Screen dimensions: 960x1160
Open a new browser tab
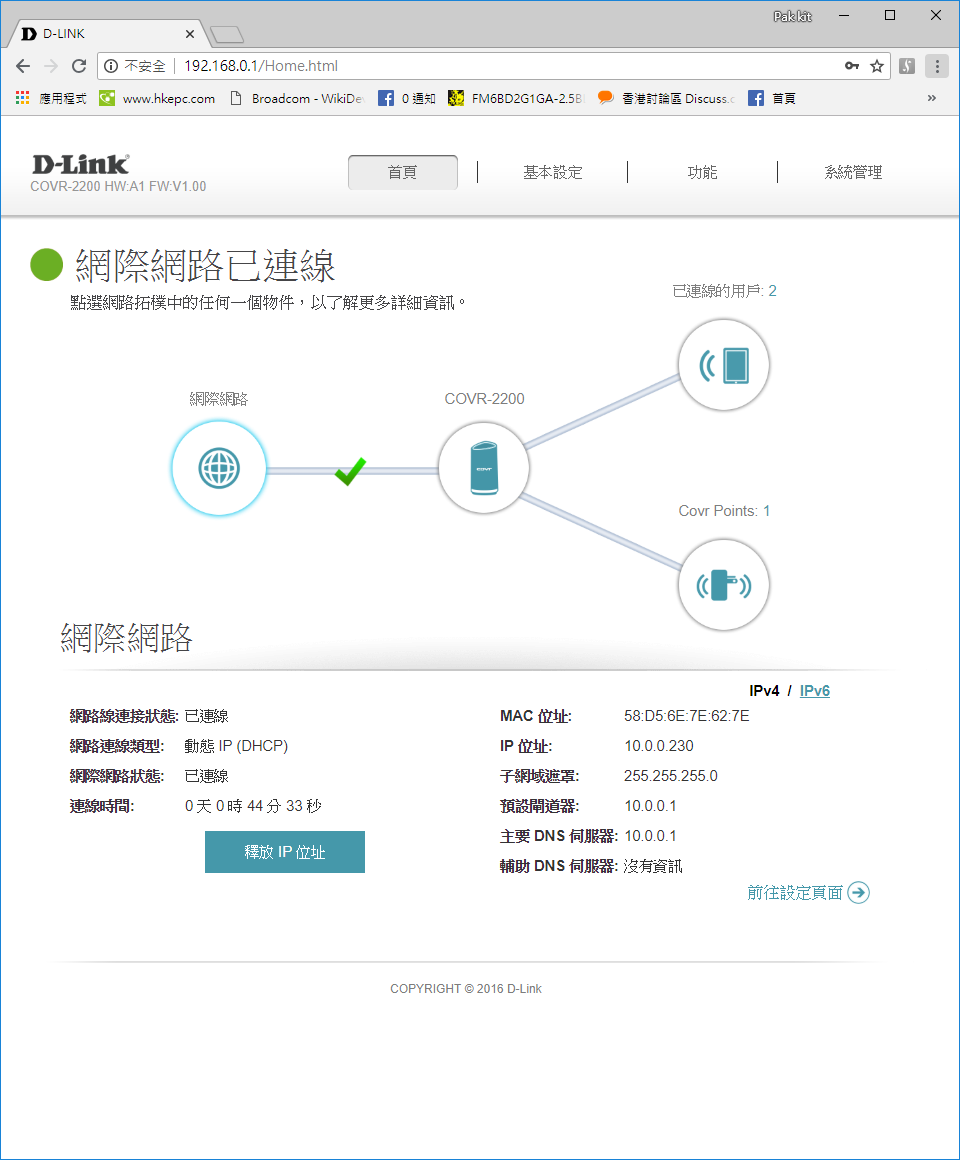click(226, 34)
